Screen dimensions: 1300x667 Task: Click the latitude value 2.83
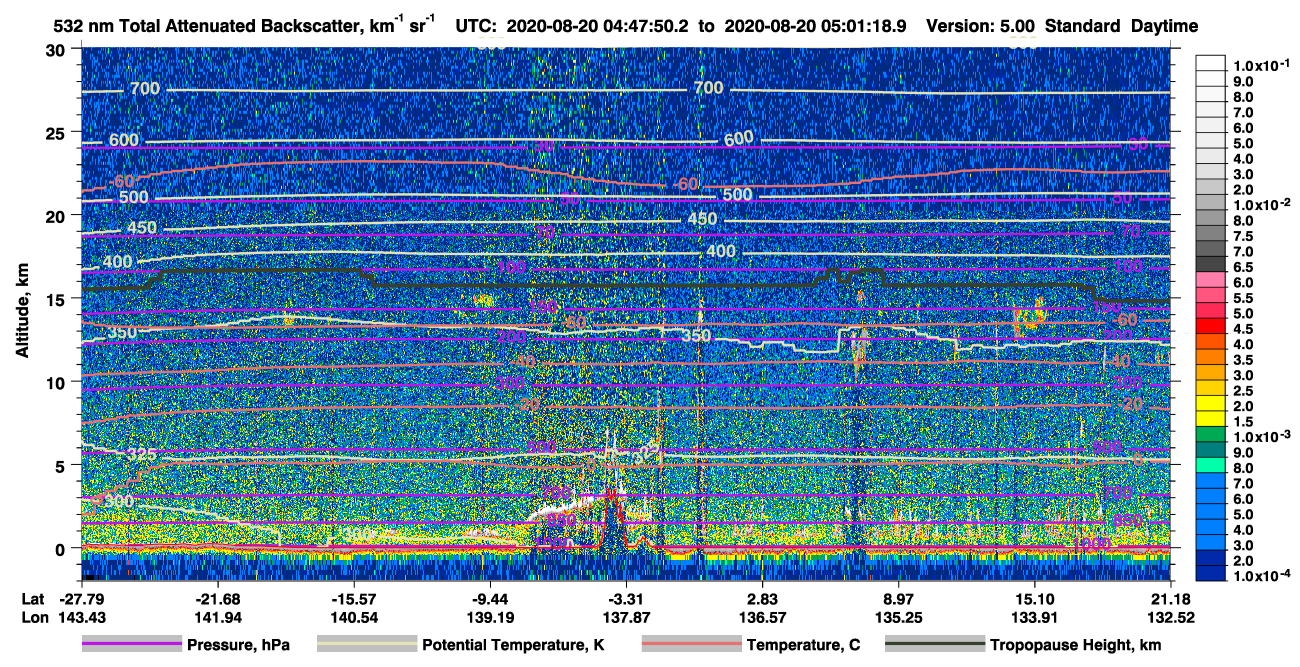click(x=762, y=599)
